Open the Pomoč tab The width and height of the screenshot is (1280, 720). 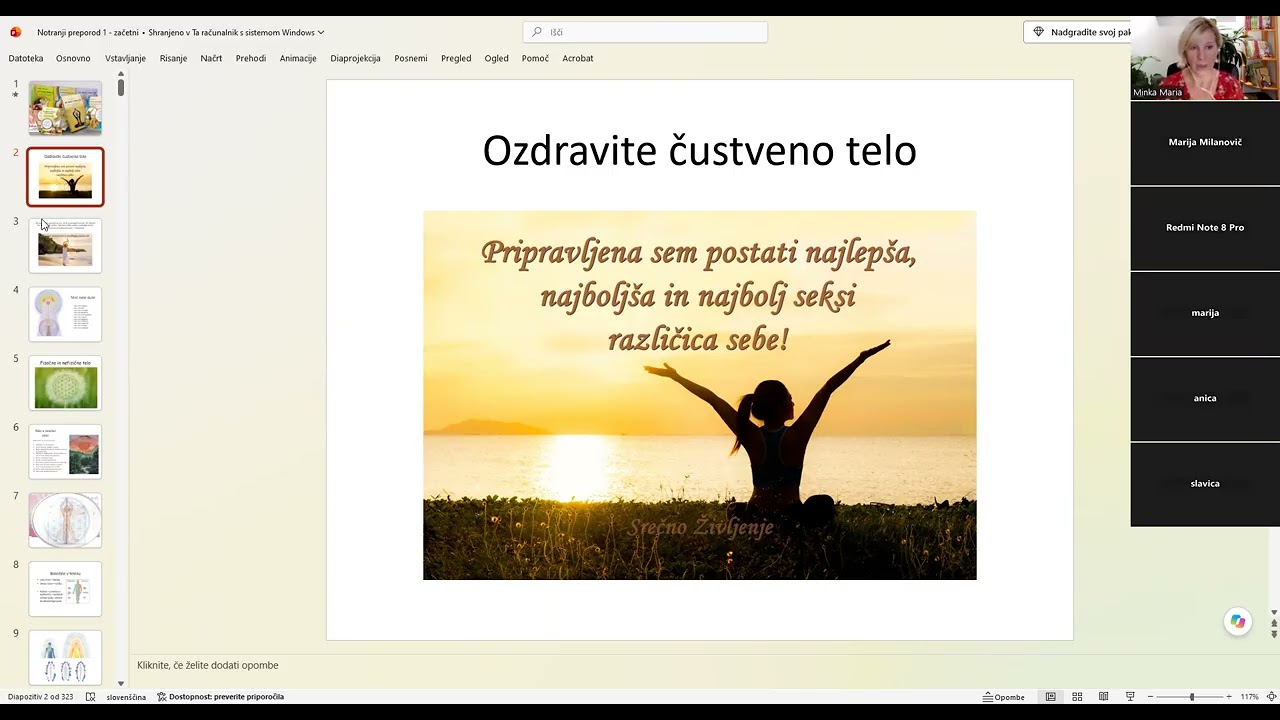click(x=535, y=58)
